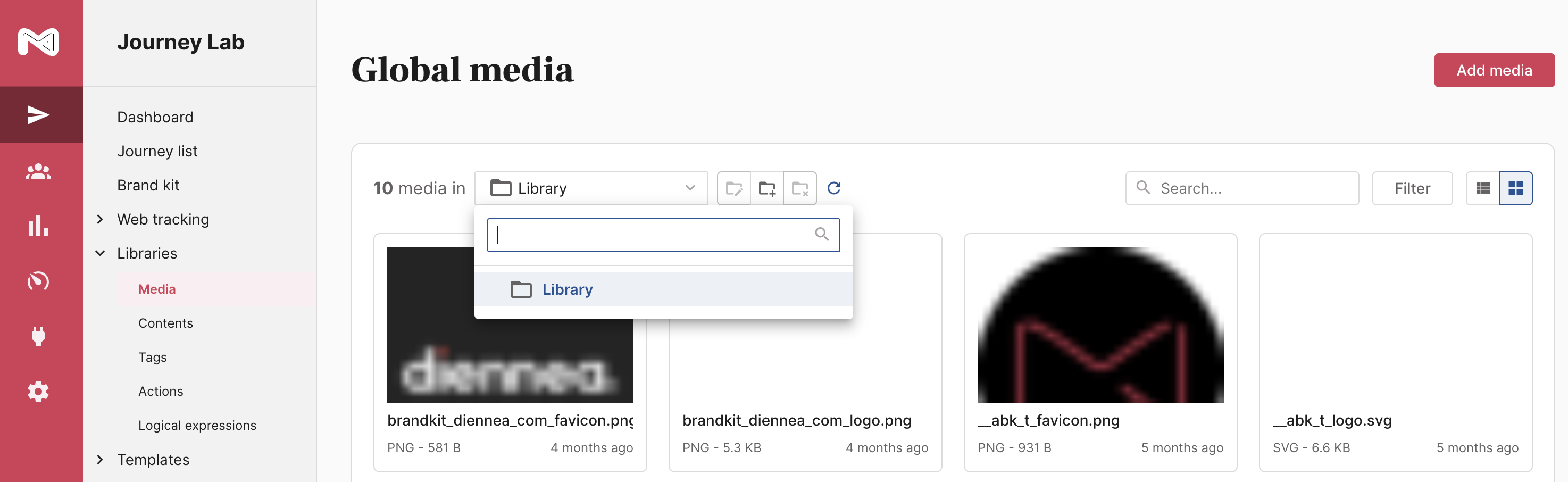1568x482 pixels.
Task: Click the gauge performance icon in sidebar
Action: coord(38,281)
